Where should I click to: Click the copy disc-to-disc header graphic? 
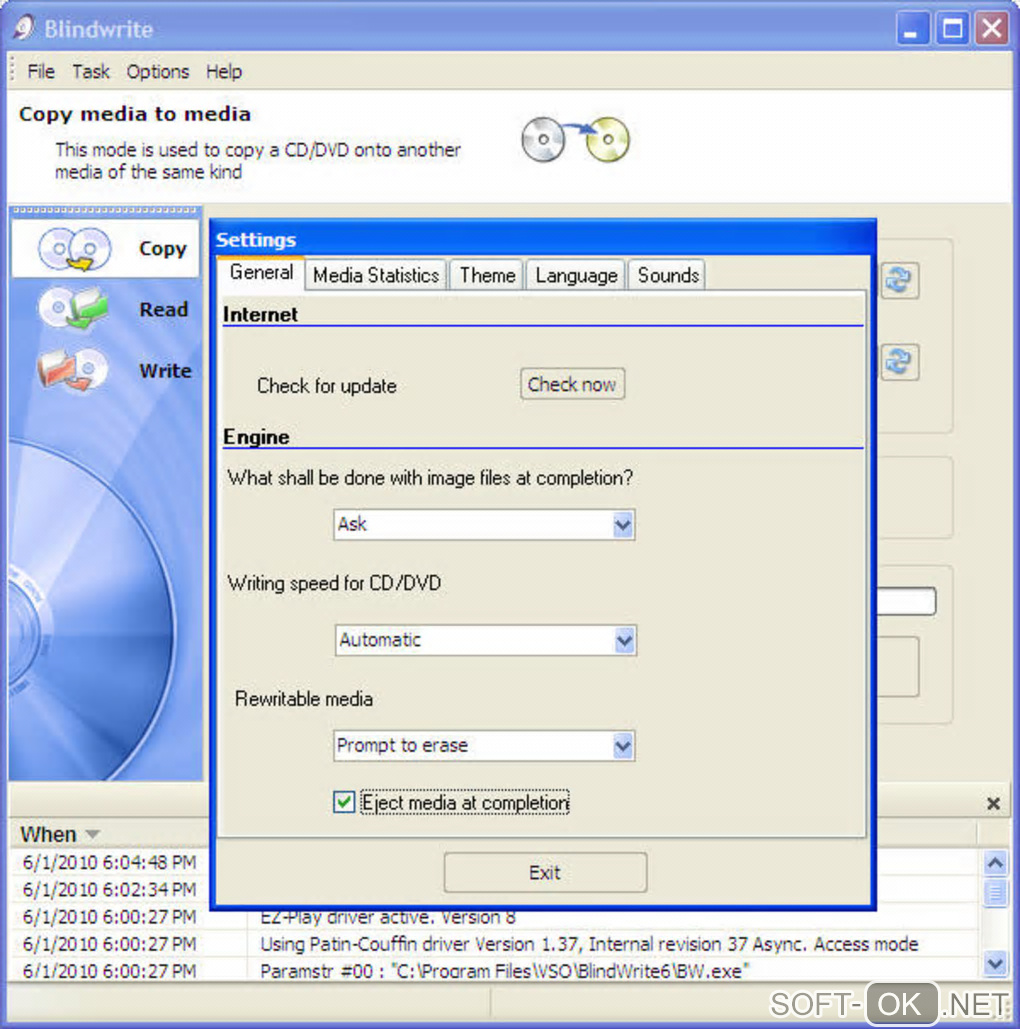pos(575,139)
